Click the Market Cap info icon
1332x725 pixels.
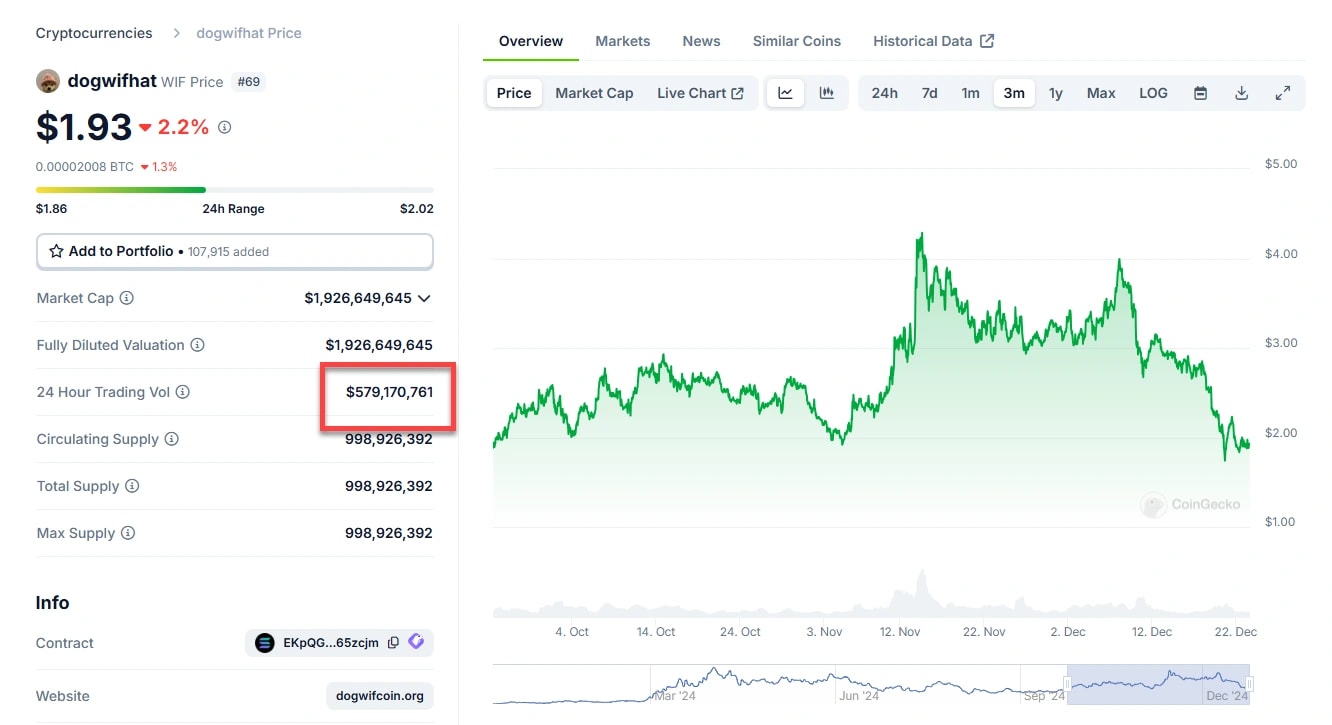[127, 298]
